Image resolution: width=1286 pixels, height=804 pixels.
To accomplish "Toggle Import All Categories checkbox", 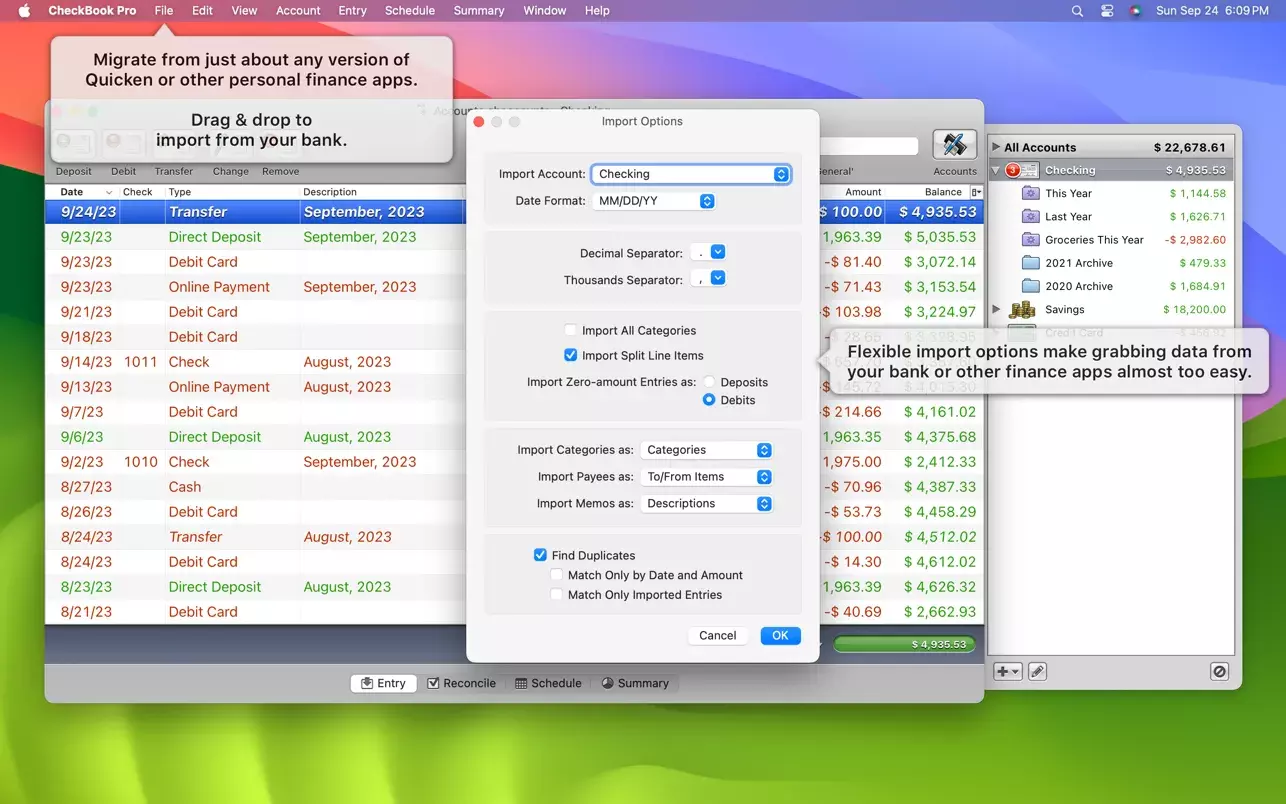I will [x=570, y=330].
